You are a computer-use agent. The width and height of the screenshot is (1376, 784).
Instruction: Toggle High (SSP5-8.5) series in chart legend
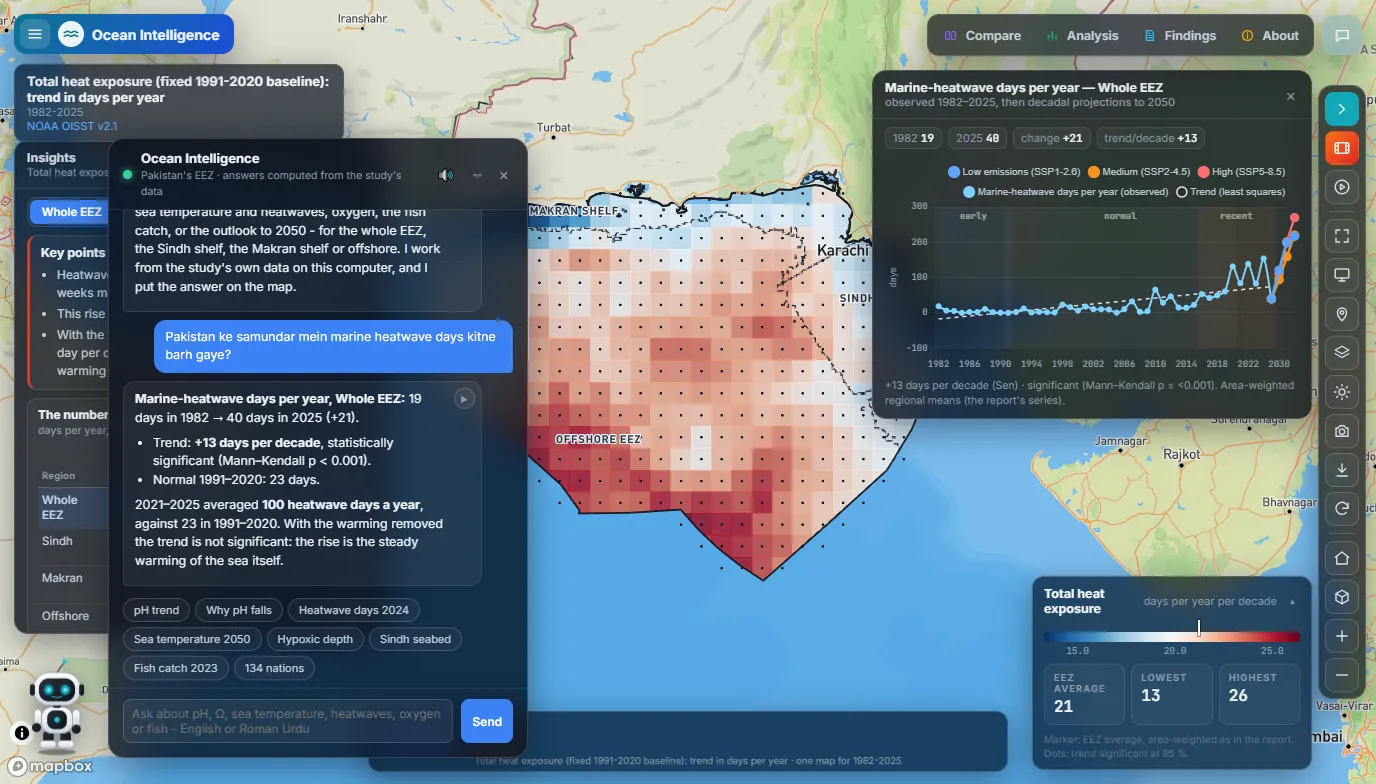[x=1241, y=172]
